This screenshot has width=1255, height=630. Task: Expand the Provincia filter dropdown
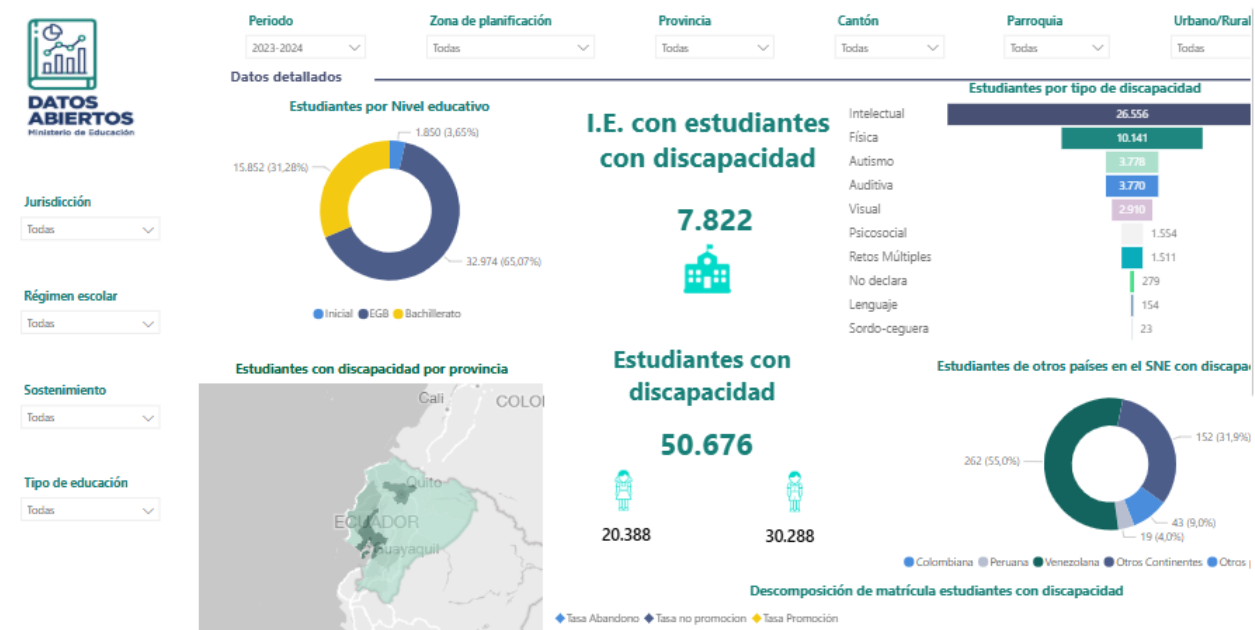[715, 47]
